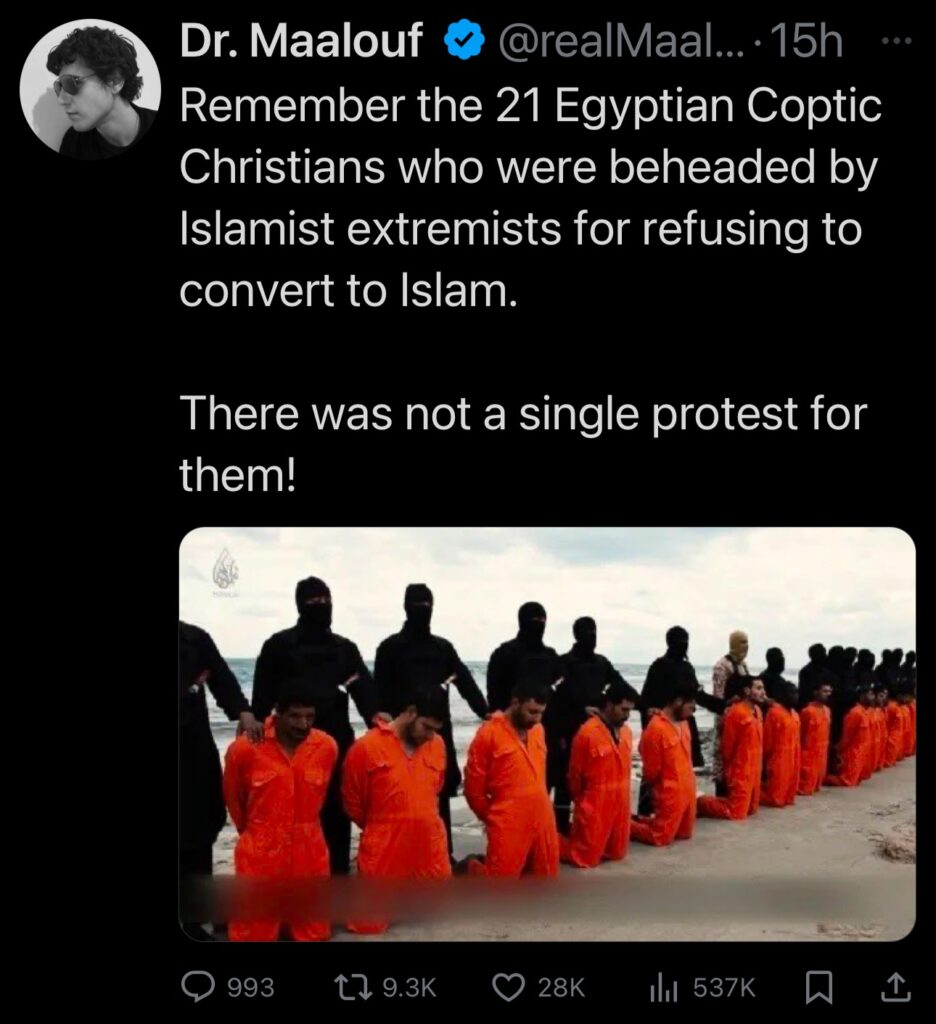Bookmark this tweet
Image resolution: width=936 pixels, height=1024 pixels.
click(x=818, y=987)
